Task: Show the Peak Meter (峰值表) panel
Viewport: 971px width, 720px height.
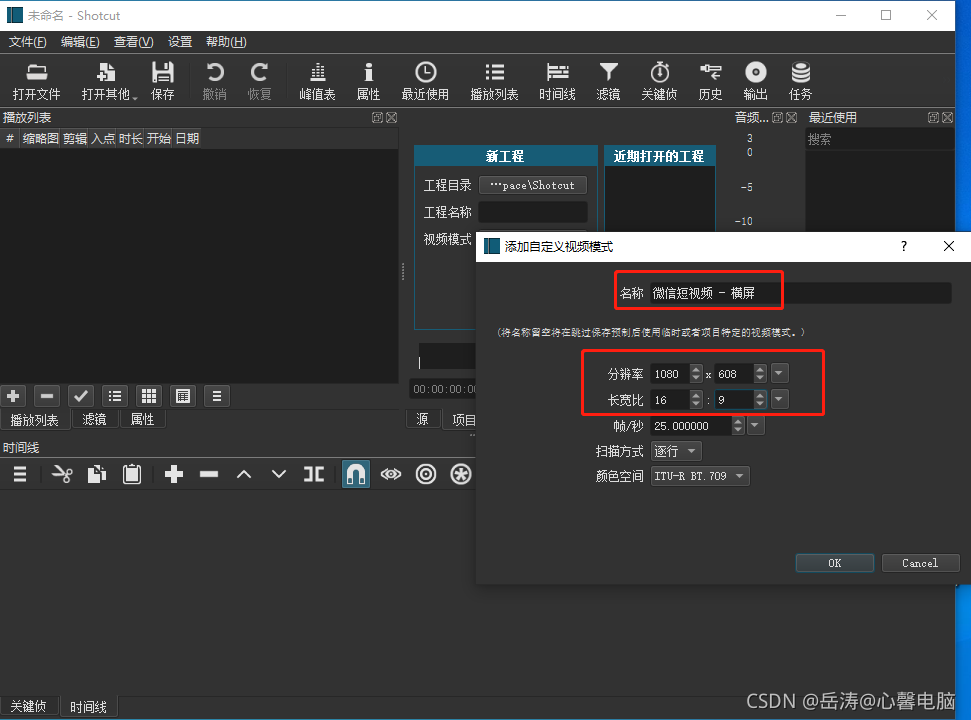Action: [317, 81]
